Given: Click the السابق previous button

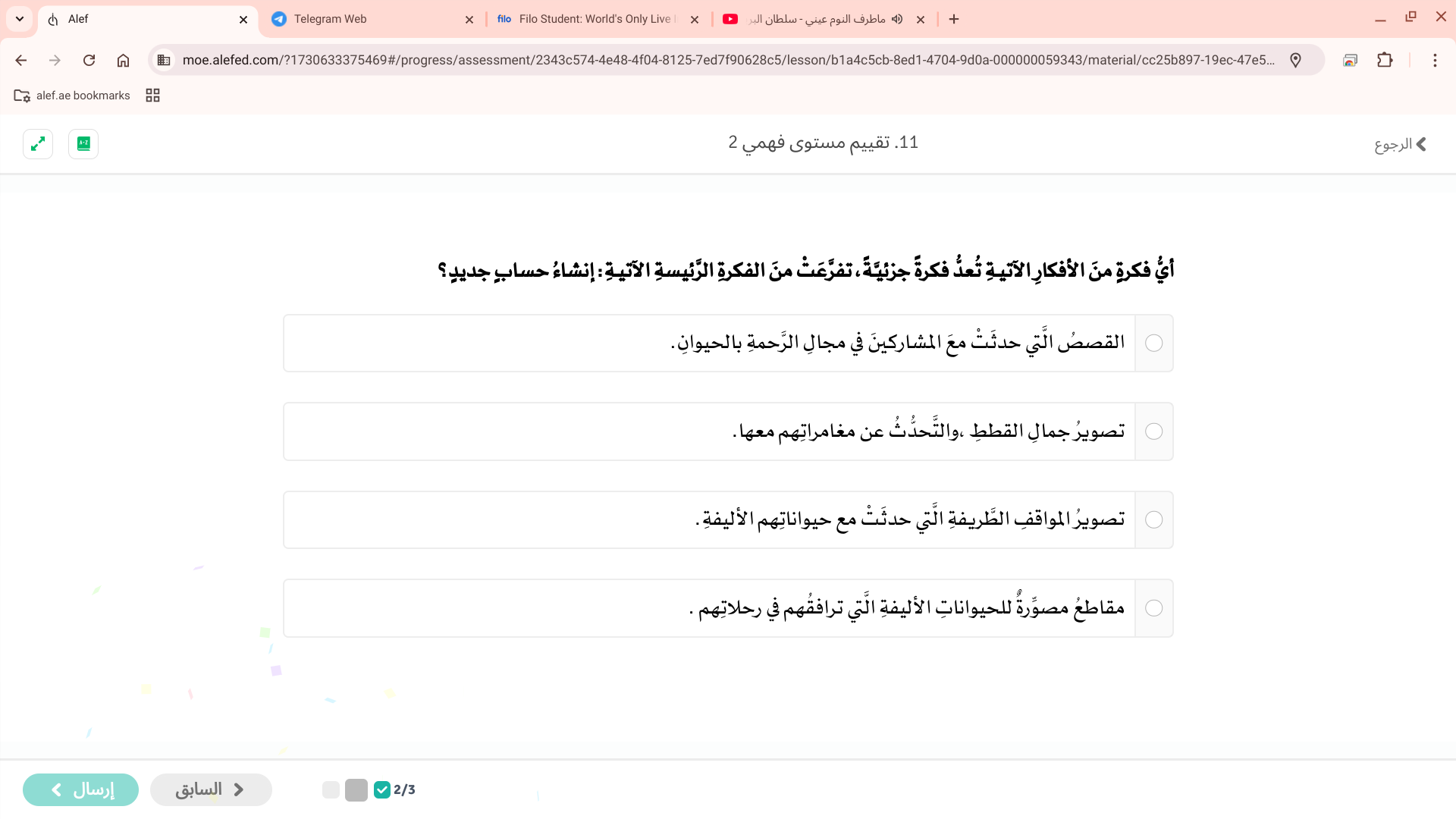Looking at the screenshot, I should (x=211, y=789).
